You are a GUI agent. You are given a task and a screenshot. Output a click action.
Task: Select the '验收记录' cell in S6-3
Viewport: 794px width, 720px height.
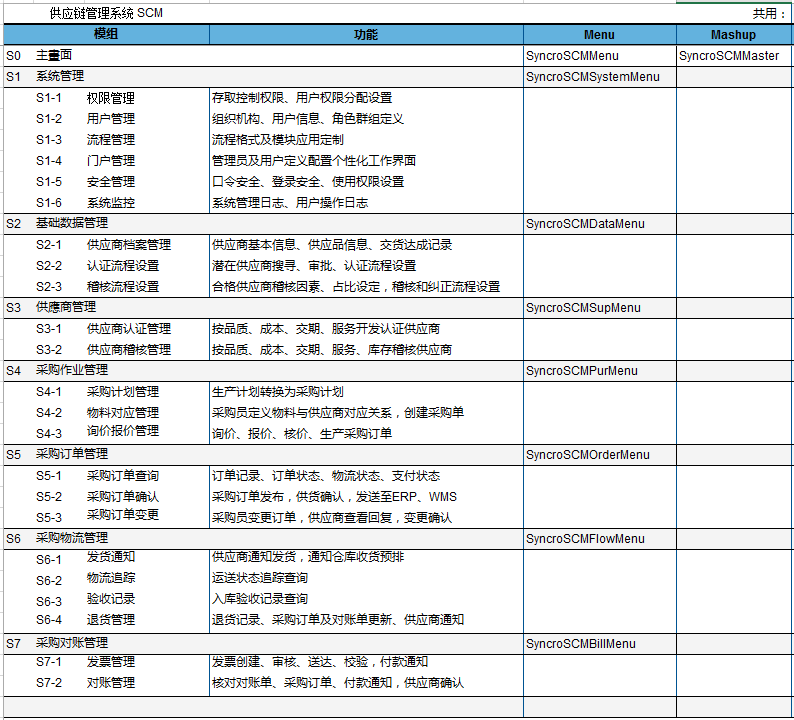(110, 599)
